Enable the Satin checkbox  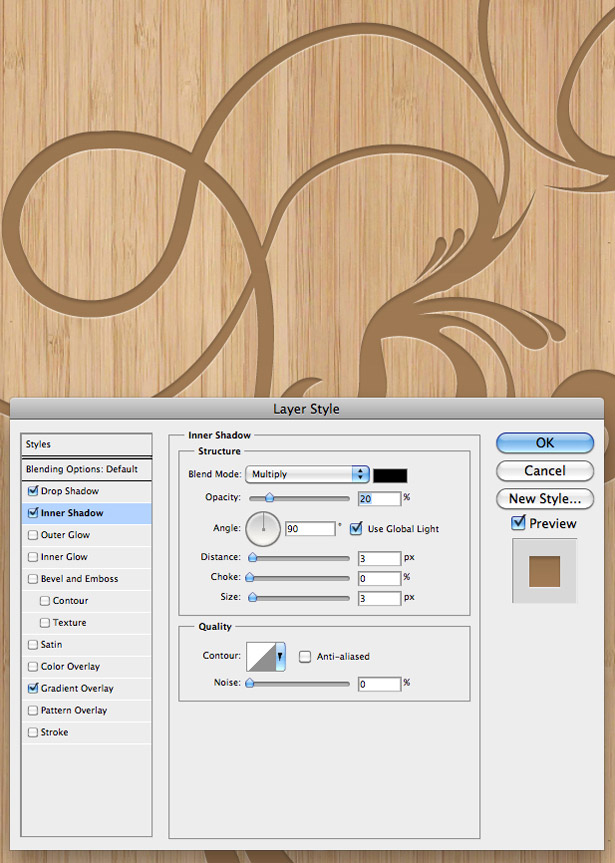33,644
